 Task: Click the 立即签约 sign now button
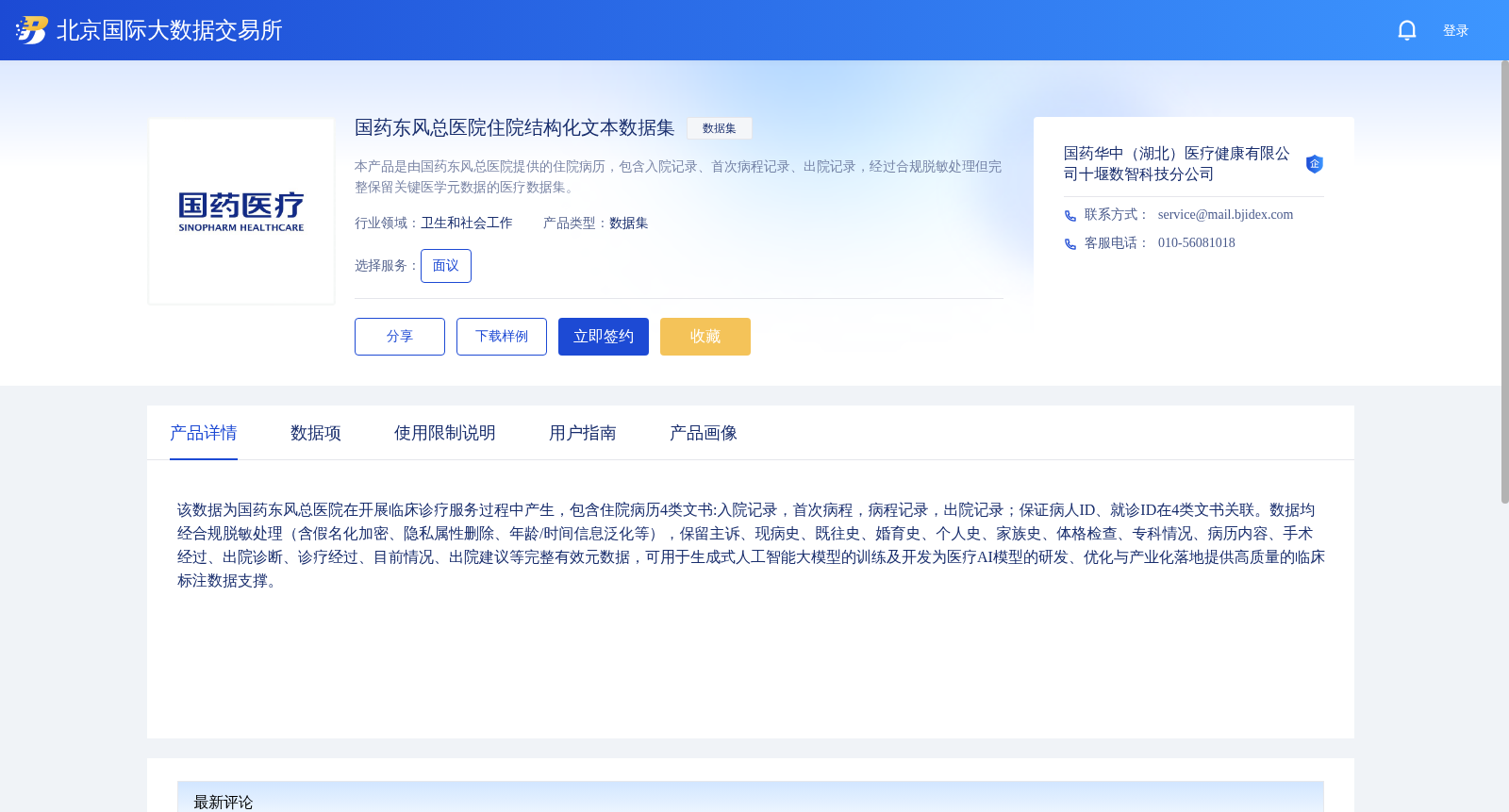click(x=604, y=337)
